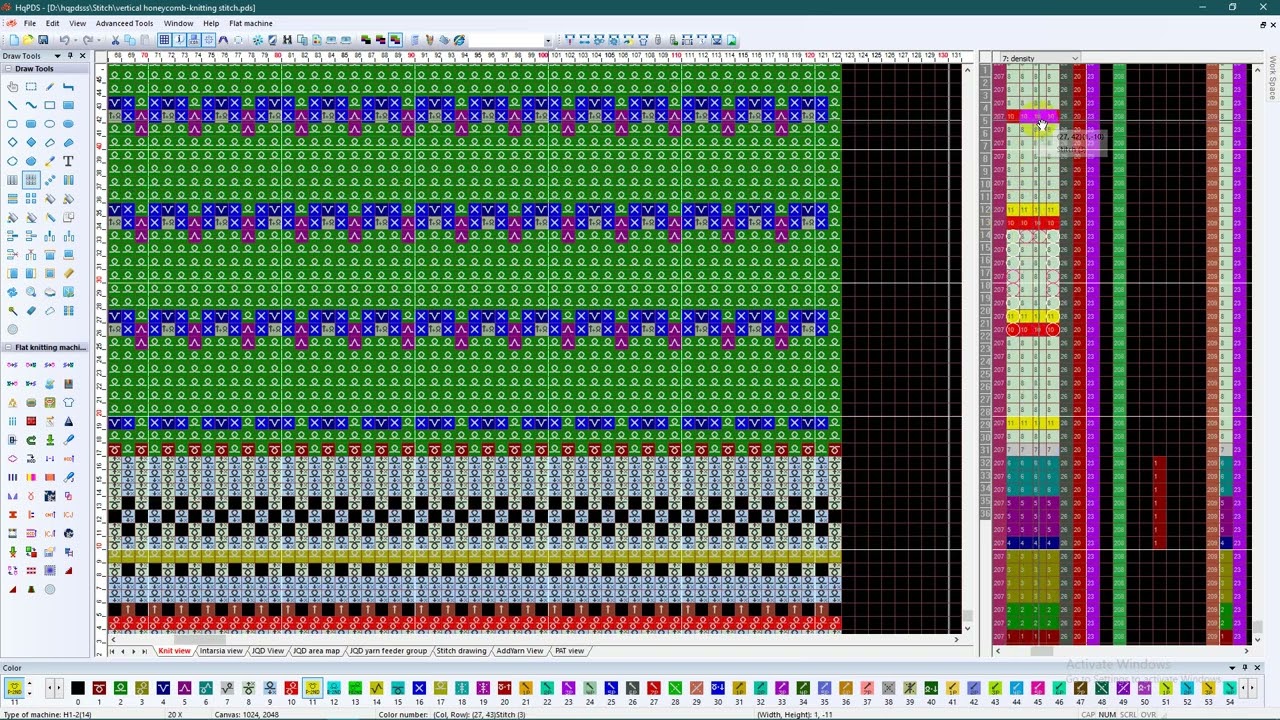Viewport: 1280px width, 720px height.
Task: Choose the rectangular selection tool
Action: [x=31, y=87]
